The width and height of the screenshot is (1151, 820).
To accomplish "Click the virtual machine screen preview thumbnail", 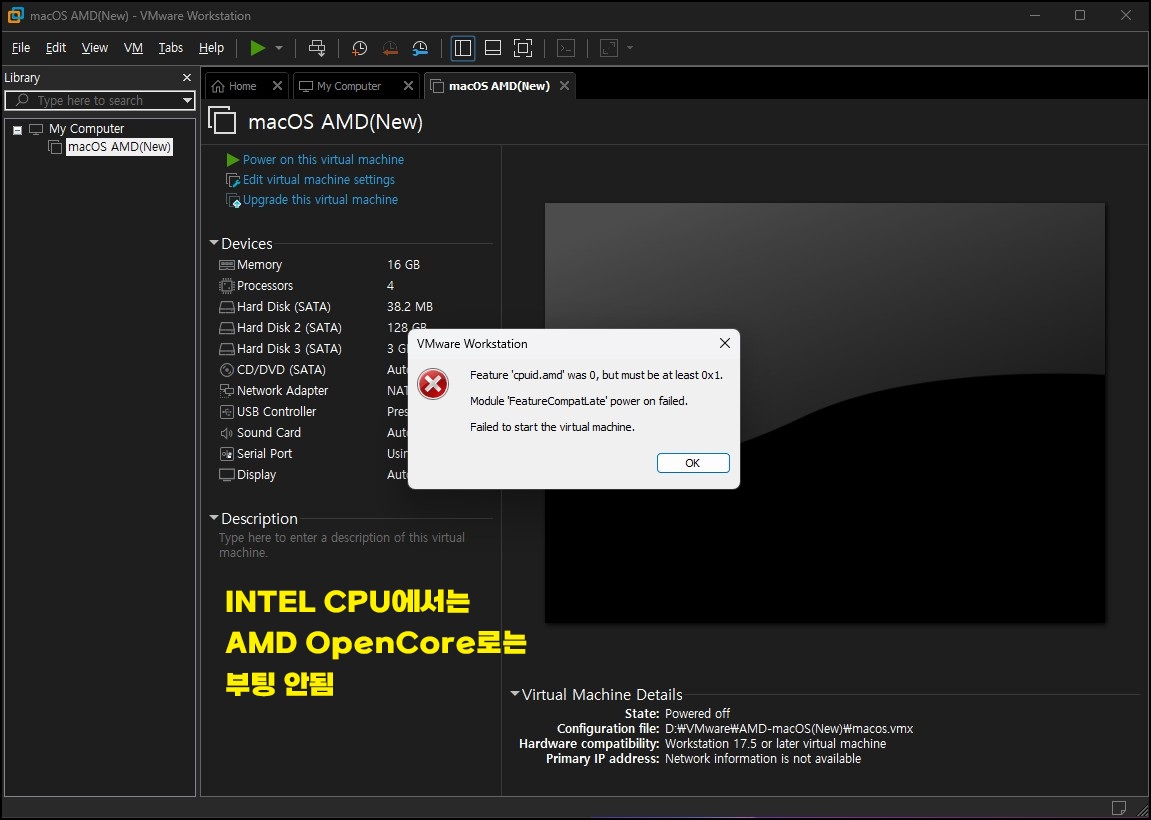I will [824, 413].
